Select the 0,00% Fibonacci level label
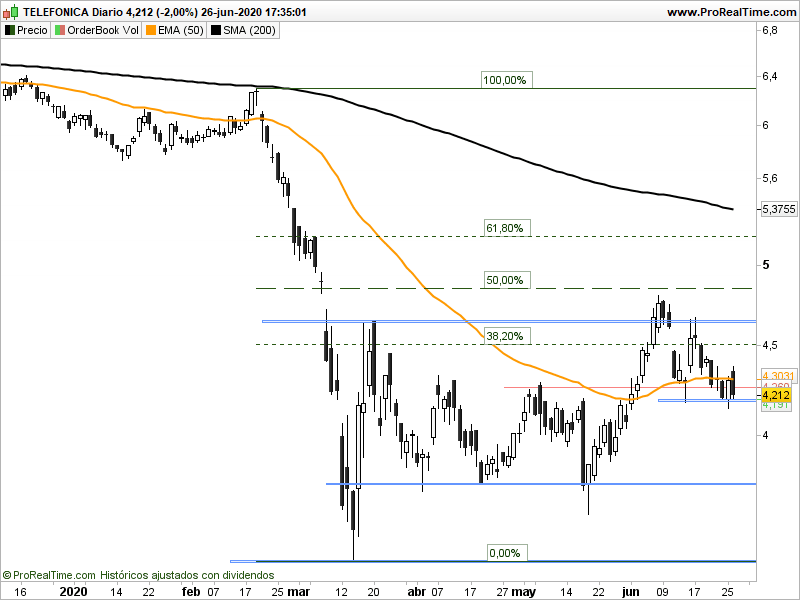Image resolution: width=800 pixels, height=600 pixels. click(507, 553)
